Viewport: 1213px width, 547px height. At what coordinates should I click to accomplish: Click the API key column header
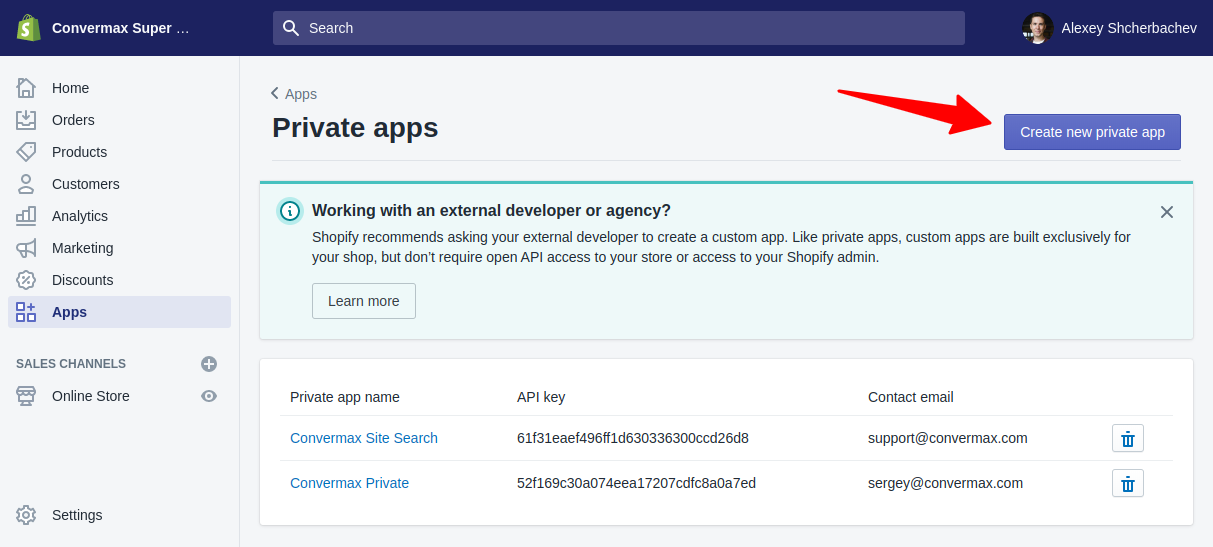point(541,397)
